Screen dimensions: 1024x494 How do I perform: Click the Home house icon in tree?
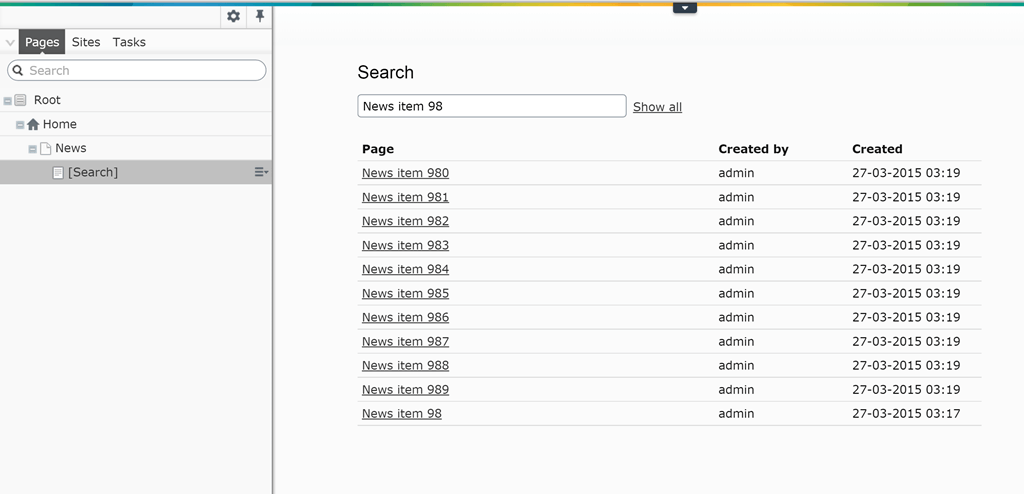tap(33, 124)
